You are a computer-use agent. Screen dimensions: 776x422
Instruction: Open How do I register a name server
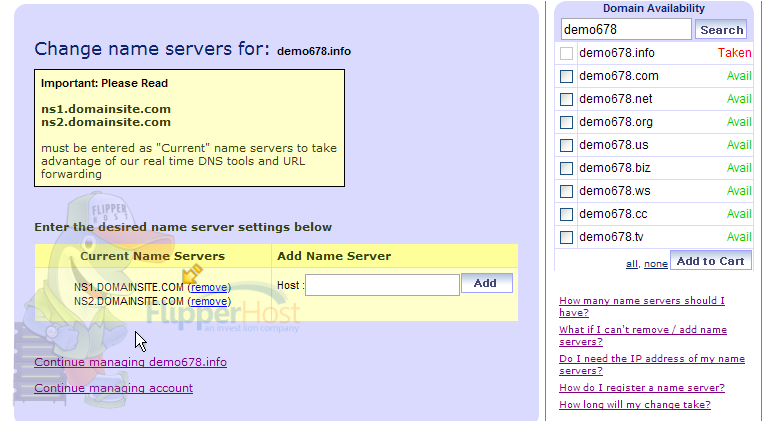click(x=642, y=388)
